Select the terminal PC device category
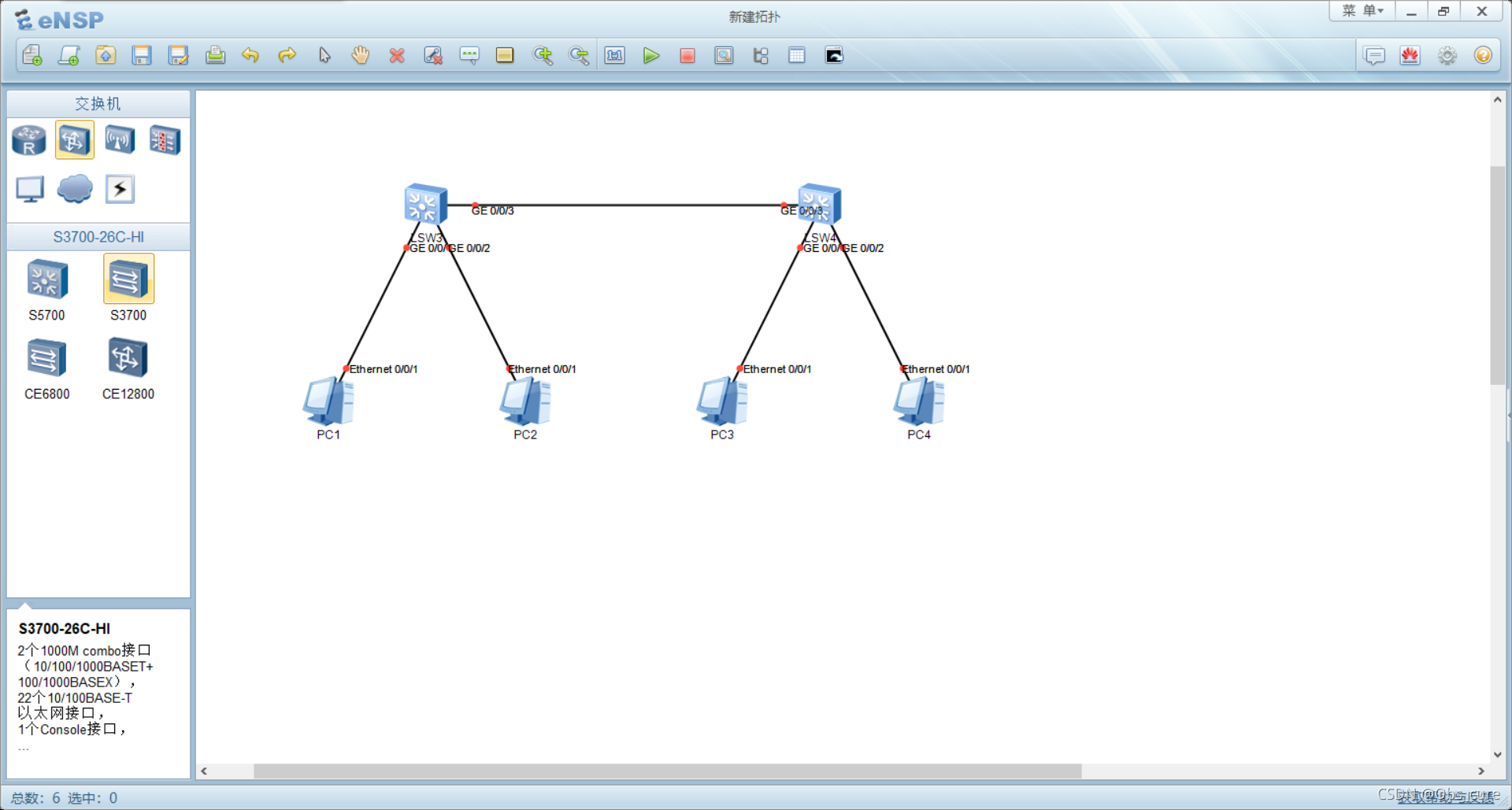The width and height of the screenshot is (1512, 810). 30,189
